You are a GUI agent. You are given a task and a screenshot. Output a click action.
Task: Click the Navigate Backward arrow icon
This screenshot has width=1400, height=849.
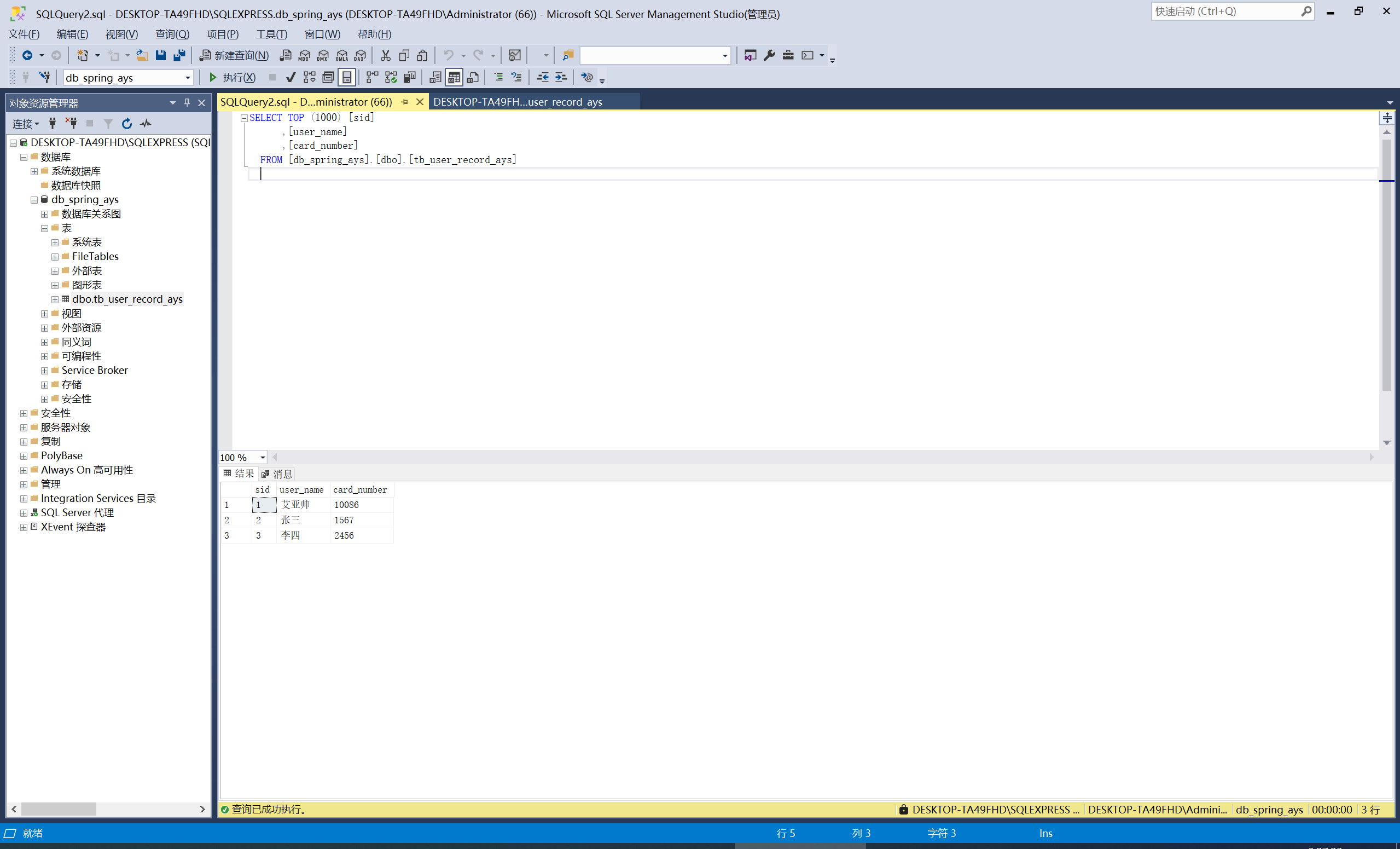click(x=27, y=55)
